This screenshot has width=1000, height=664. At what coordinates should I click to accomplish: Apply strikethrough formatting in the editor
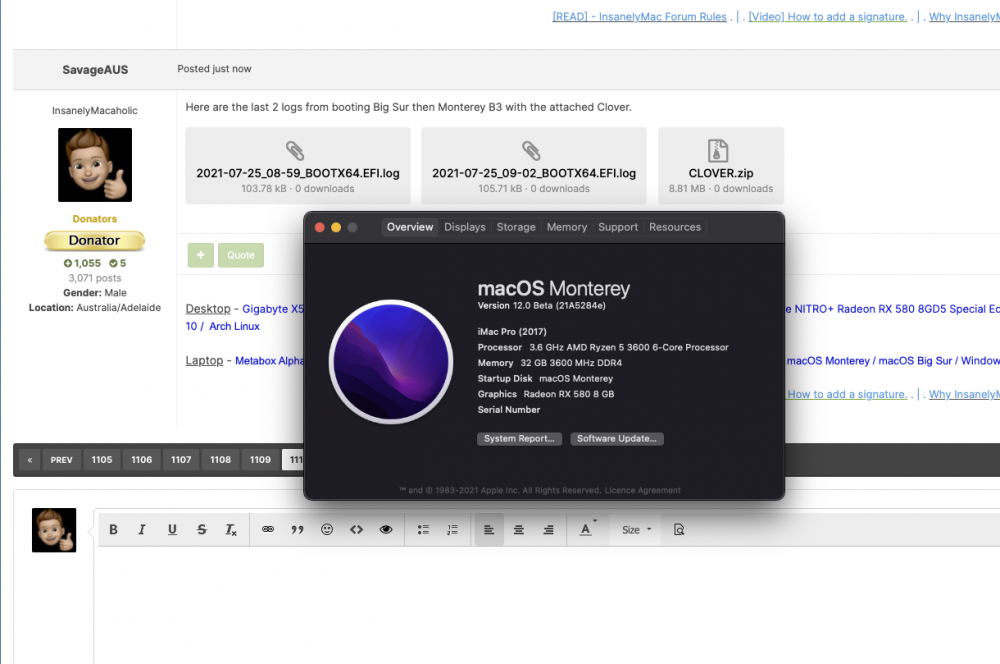pyautogui.click(x=202, y=529)
